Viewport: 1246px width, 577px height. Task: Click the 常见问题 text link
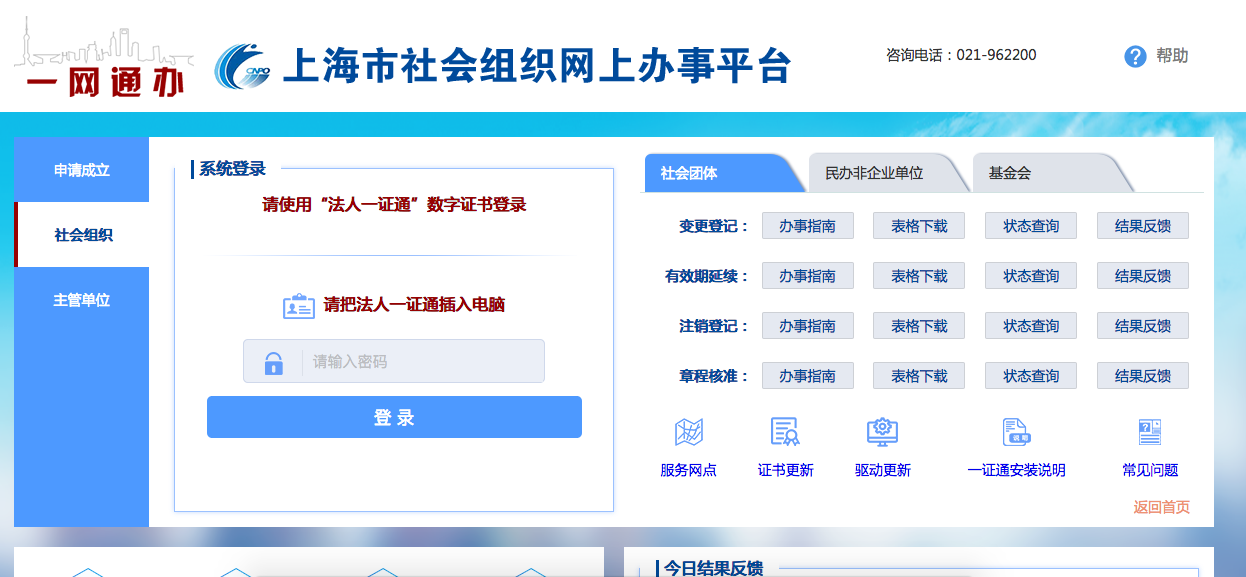coord(1150,470)
